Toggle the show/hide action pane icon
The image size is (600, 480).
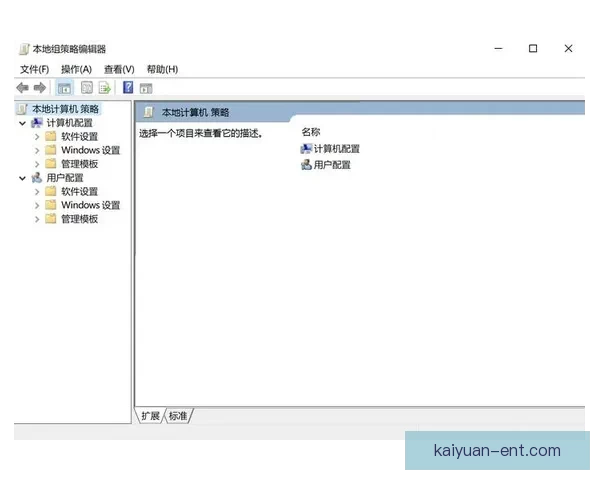click(146, 88)
